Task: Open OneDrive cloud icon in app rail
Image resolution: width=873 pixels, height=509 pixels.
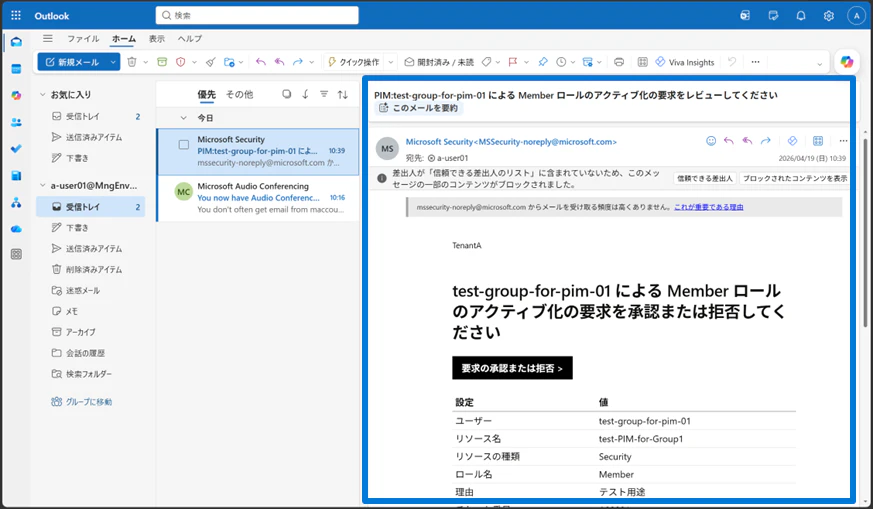Action: pos(16,229)
